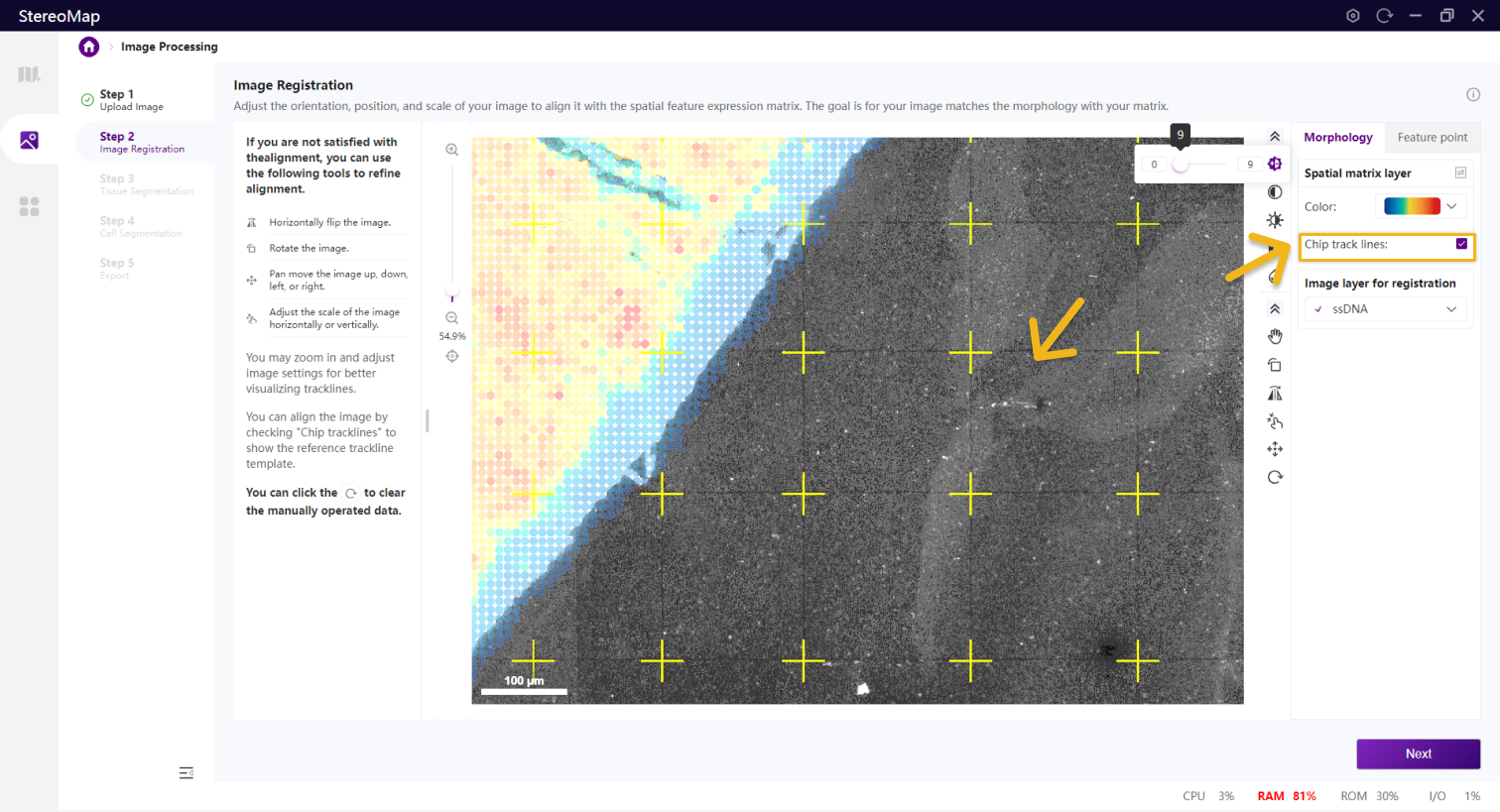Click the reset manual operations icon
1500x812 pixels.
tap(1275, 477)
